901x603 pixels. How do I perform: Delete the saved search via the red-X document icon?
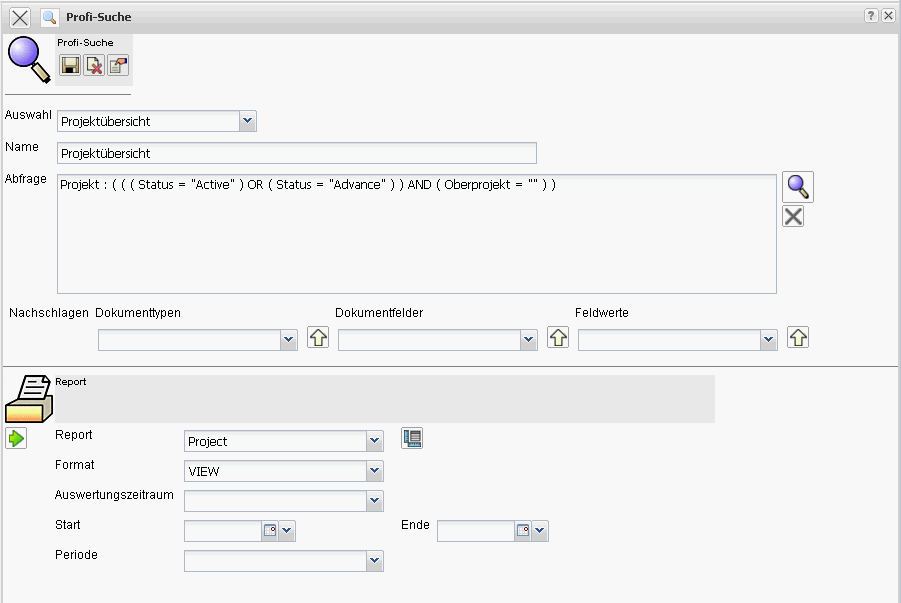[94, 66]
